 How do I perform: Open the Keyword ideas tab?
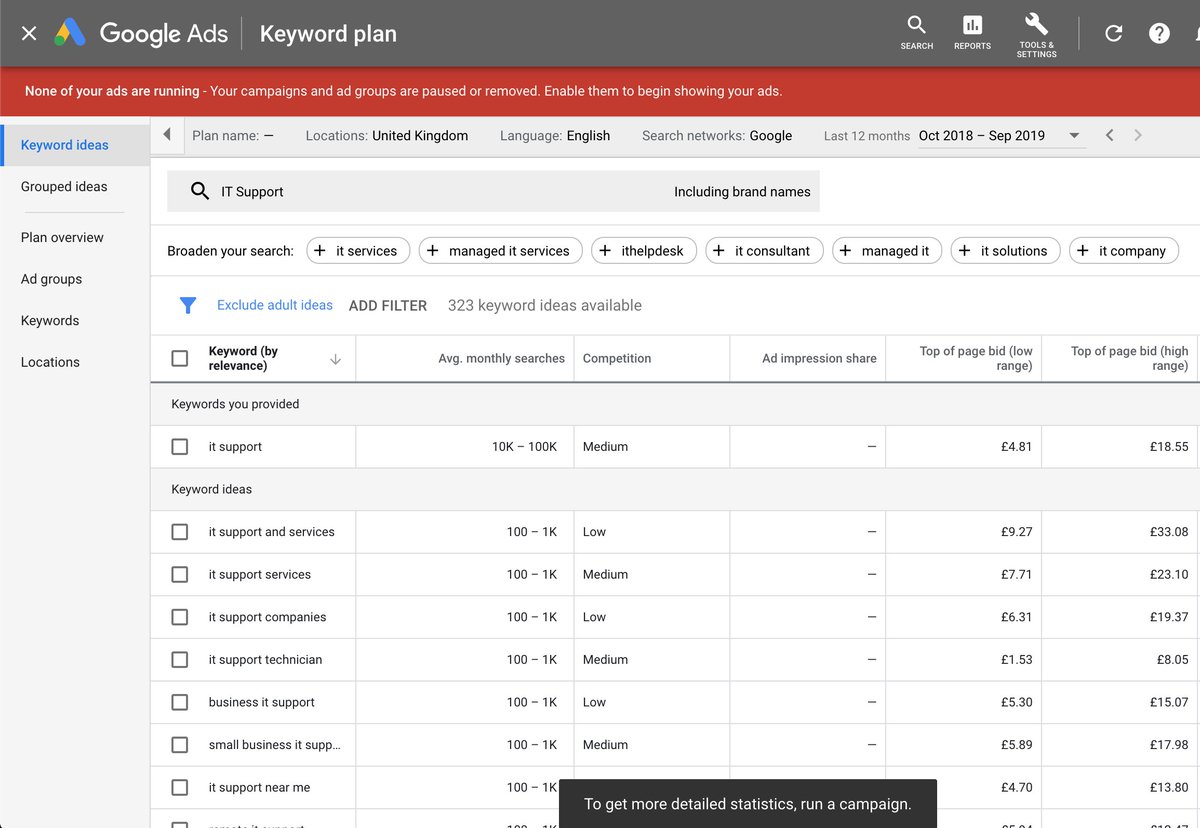[75, 145]
